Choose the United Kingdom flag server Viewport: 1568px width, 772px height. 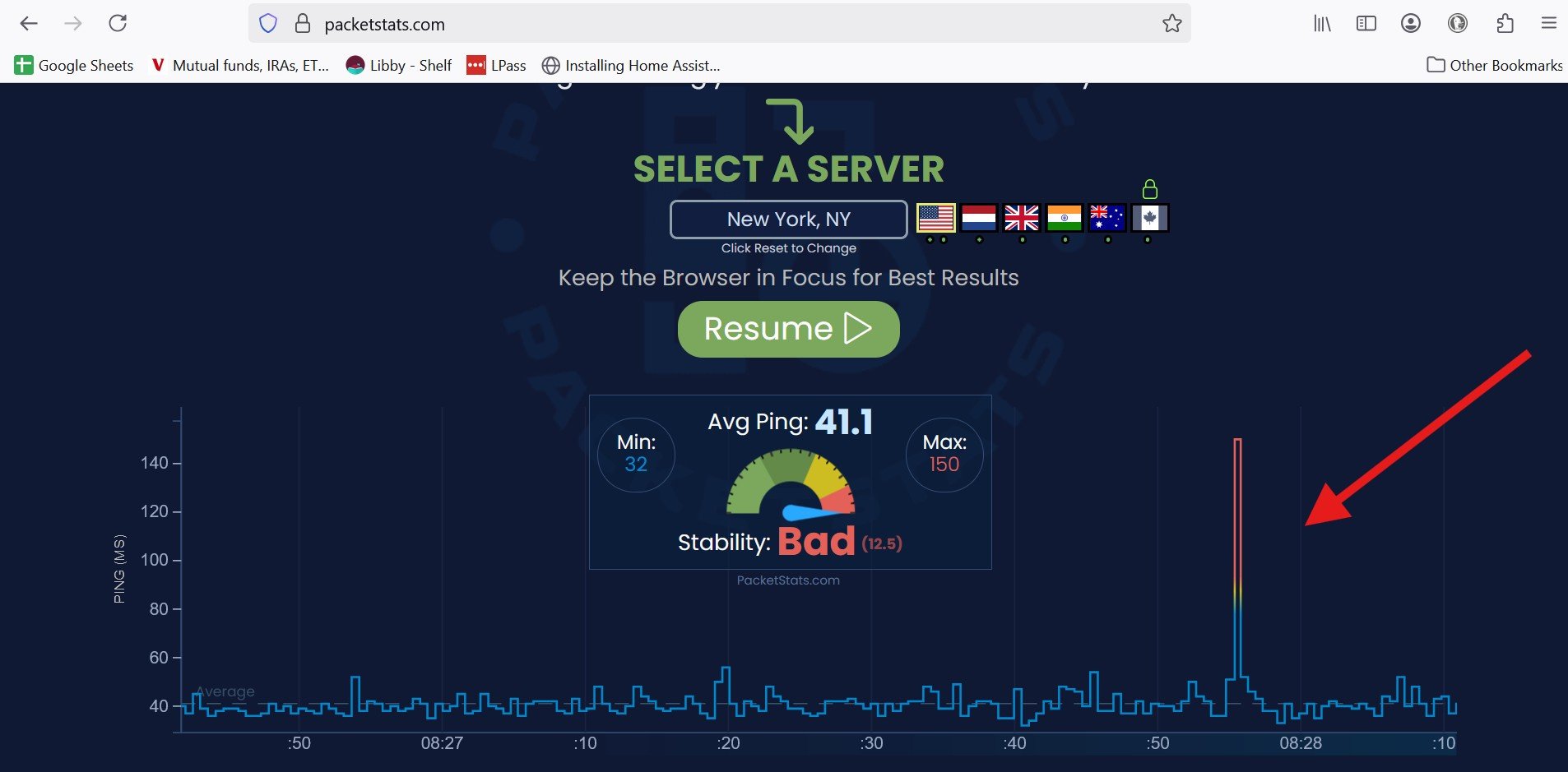click(1022, 218)
